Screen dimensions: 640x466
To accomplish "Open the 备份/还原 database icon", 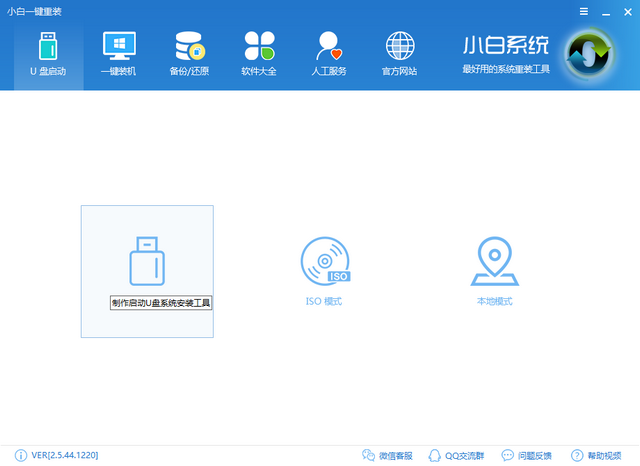I will coord(189,46).
